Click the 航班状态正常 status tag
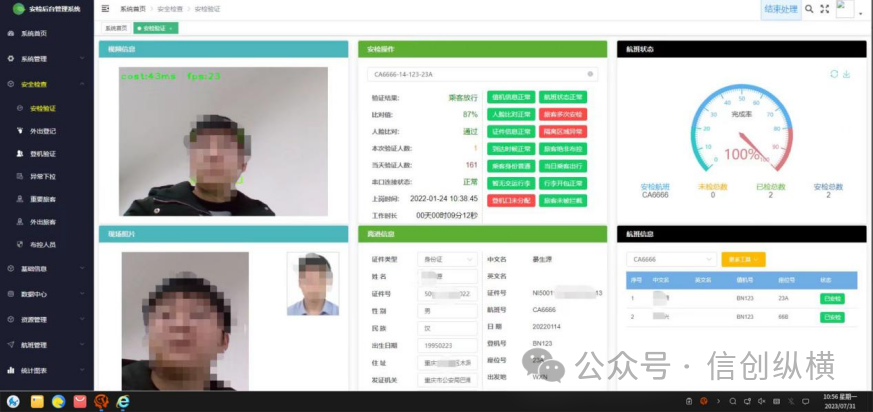 click(x=563, y=97)
